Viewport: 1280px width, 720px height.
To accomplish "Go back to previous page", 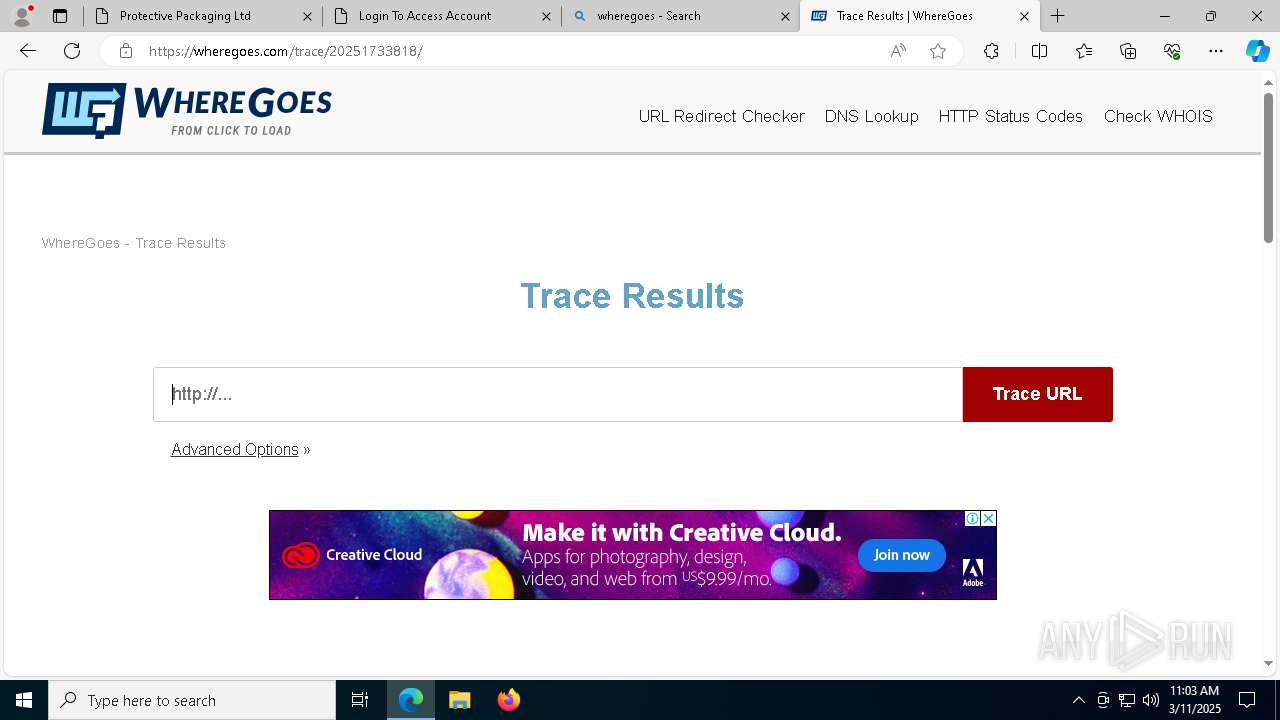I will pyautogui.click(x=28, y=51).
